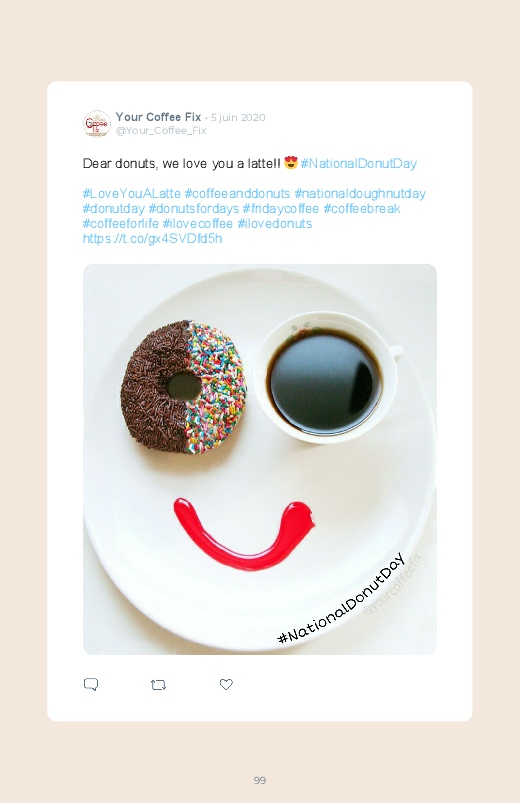Visit the t.co/gx4SVDfd5h short link
Screen dimensions: 520x803
[x=153, y=239]
